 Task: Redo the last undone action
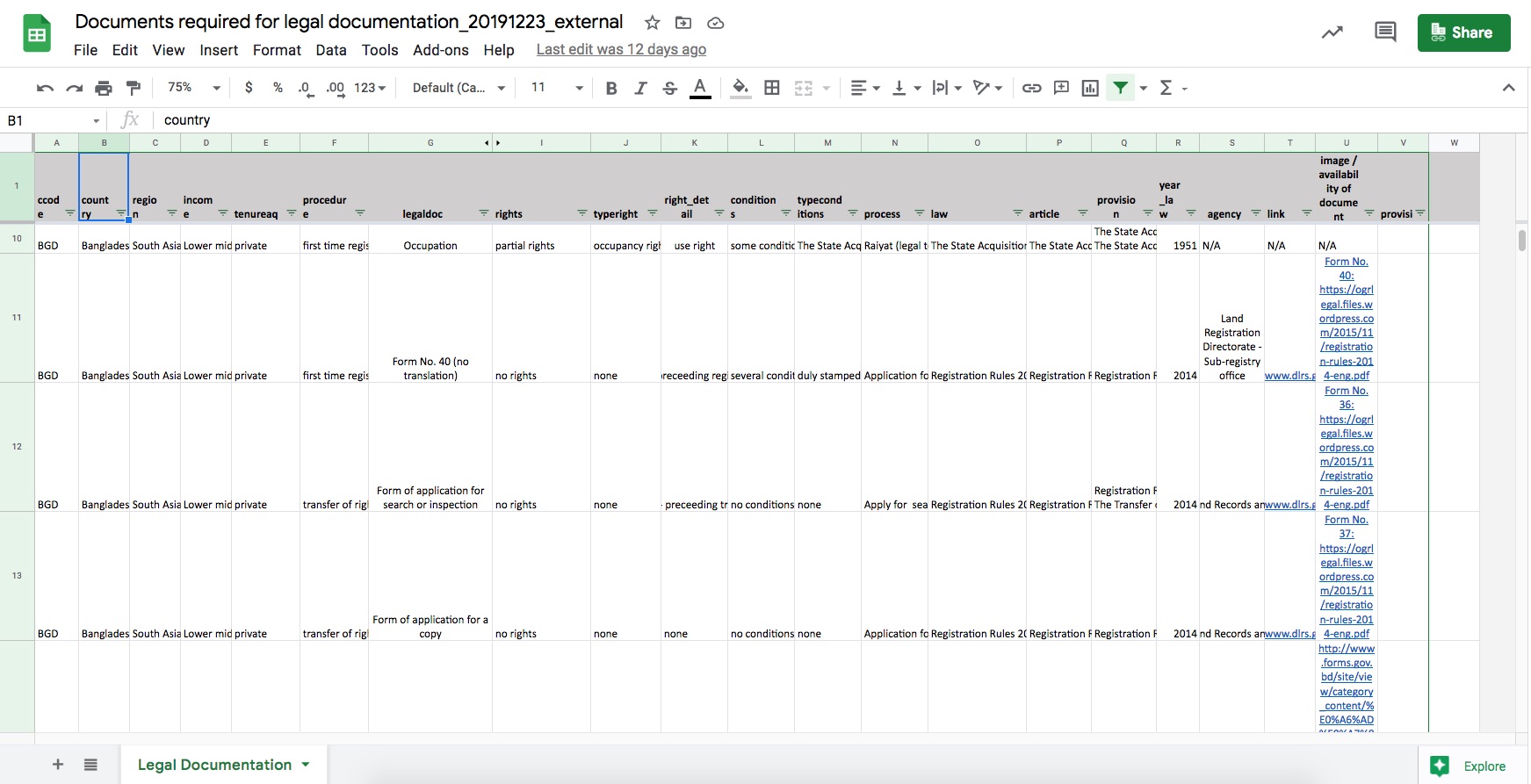pyautogui.click(x=75, y=88)
